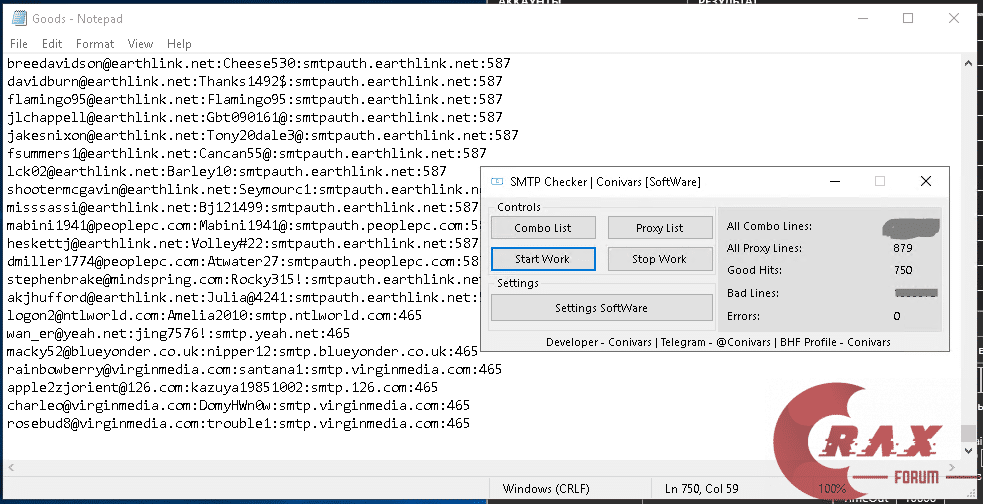This screenshot has height=504, width=983.
Task: Click the errors value '0'
Action: 896,316
